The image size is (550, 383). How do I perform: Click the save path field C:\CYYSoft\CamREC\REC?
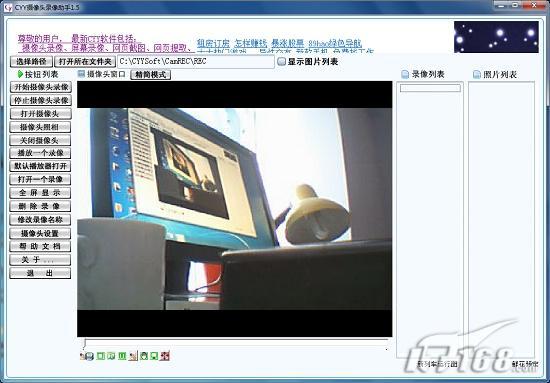point(196,62)
